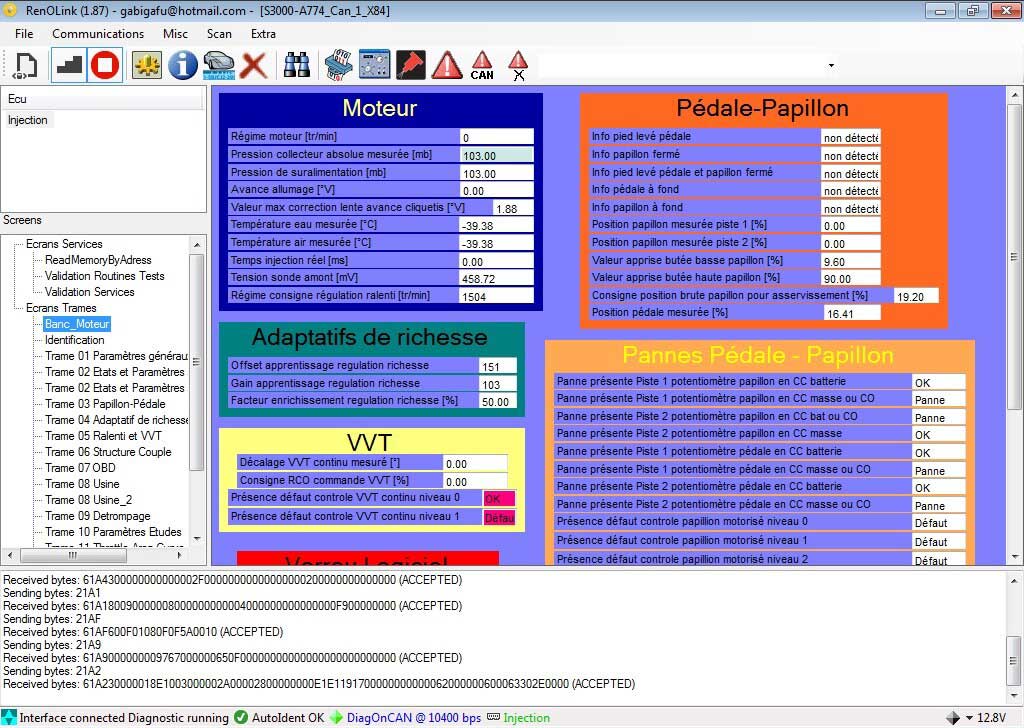Open the Communications menu

[x=98, y=34]
